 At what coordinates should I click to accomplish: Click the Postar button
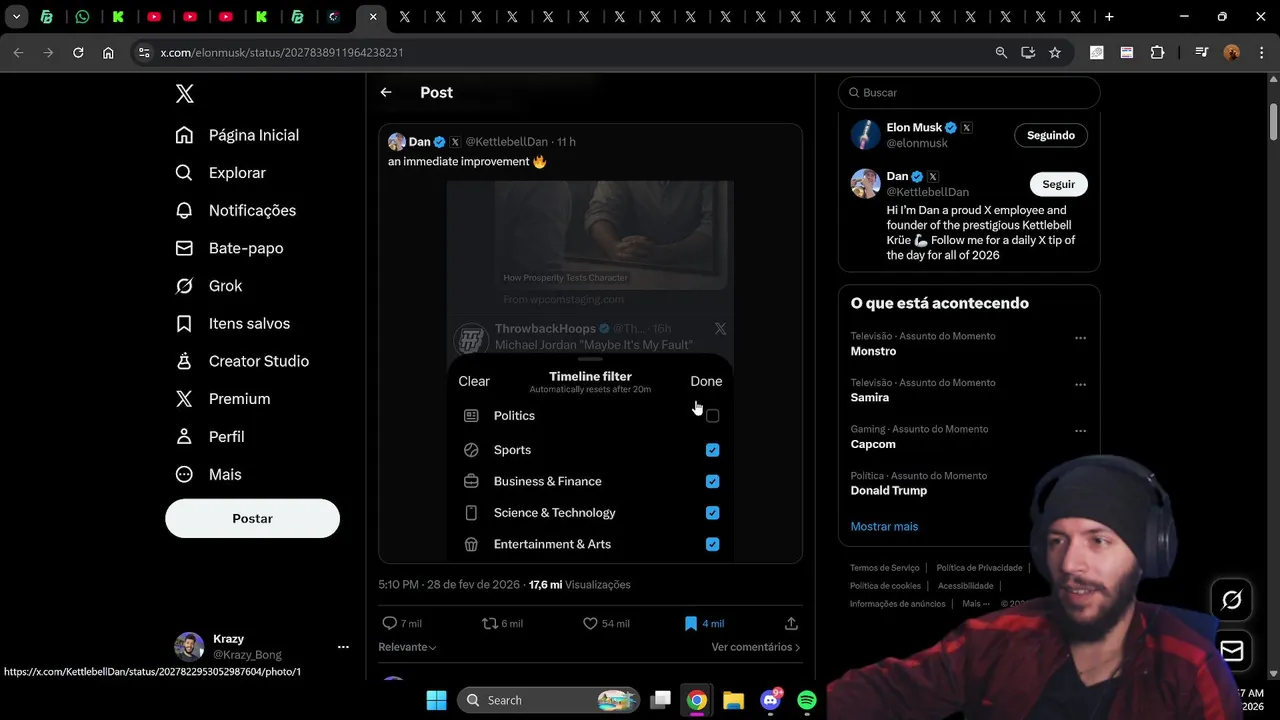[x=252, y=518]
